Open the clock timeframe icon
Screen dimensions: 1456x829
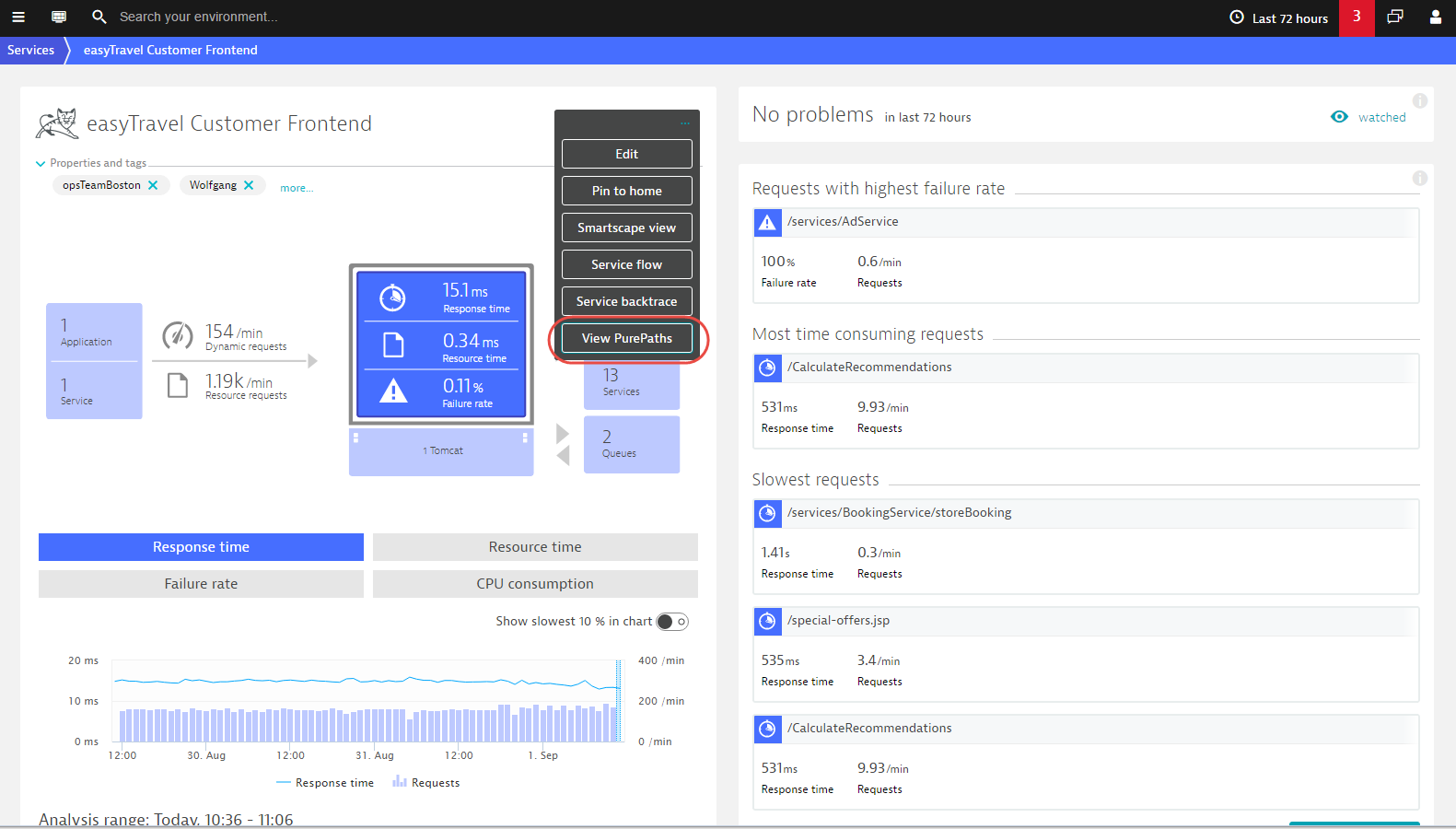tap(1237, 18)
